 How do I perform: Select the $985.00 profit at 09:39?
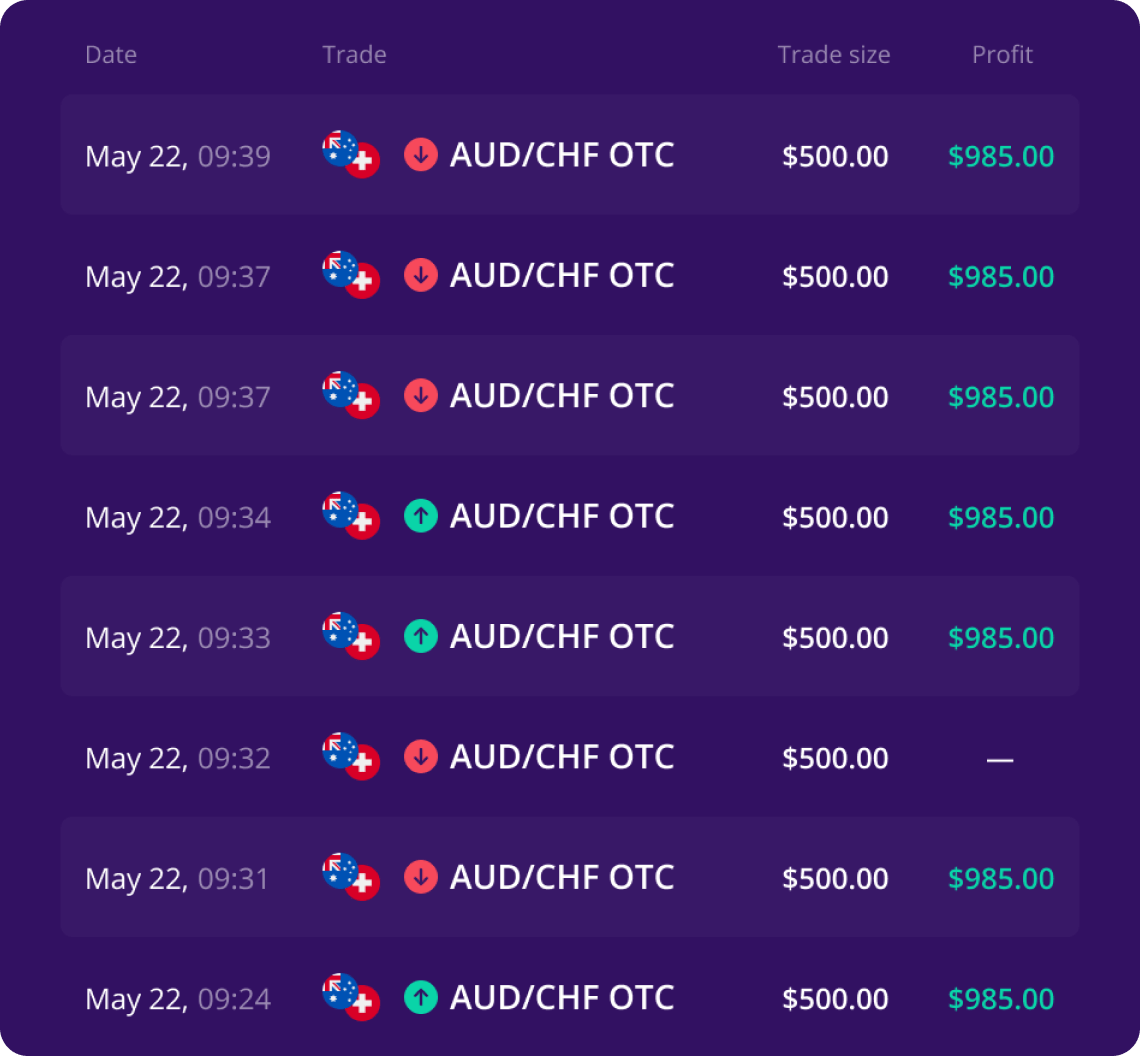1001,156
